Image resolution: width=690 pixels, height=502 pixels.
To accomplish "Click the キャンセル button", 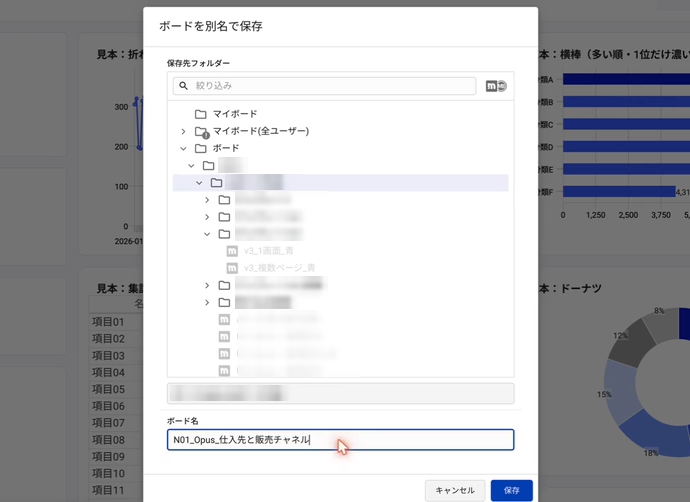I will click(455, 490).
